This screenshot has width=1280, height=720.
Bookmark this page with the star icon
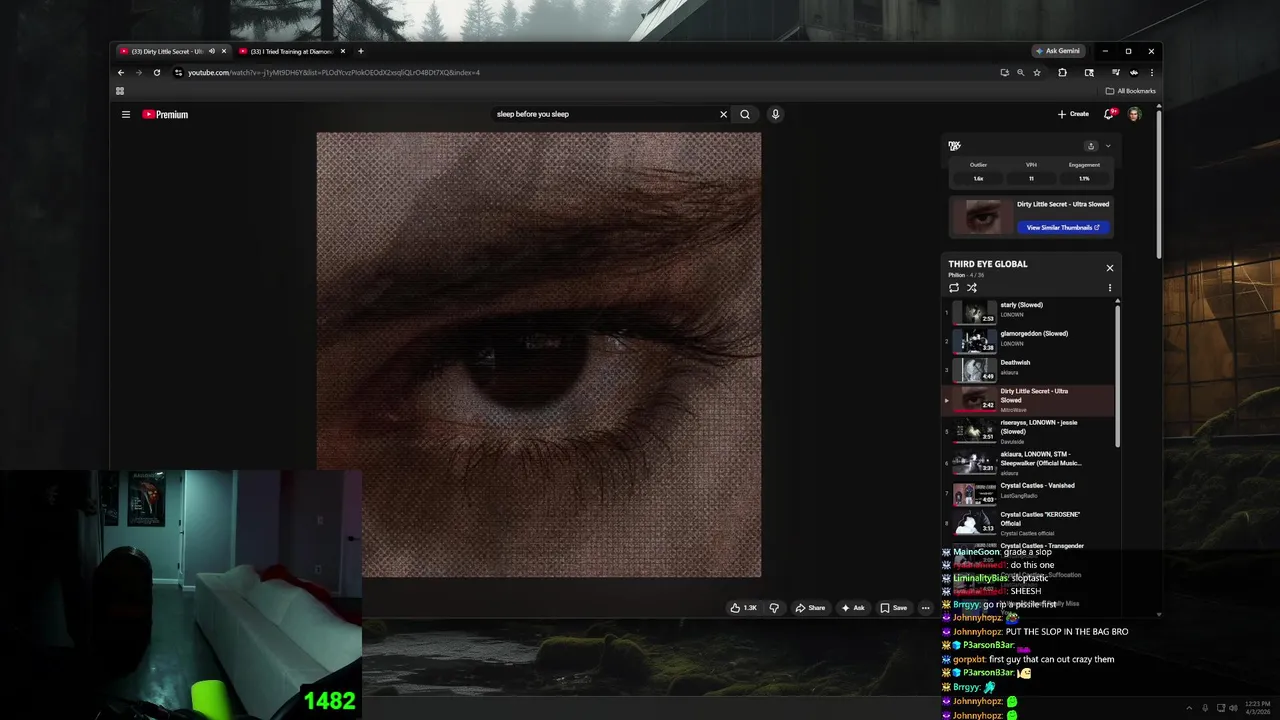coord(1037,72)
